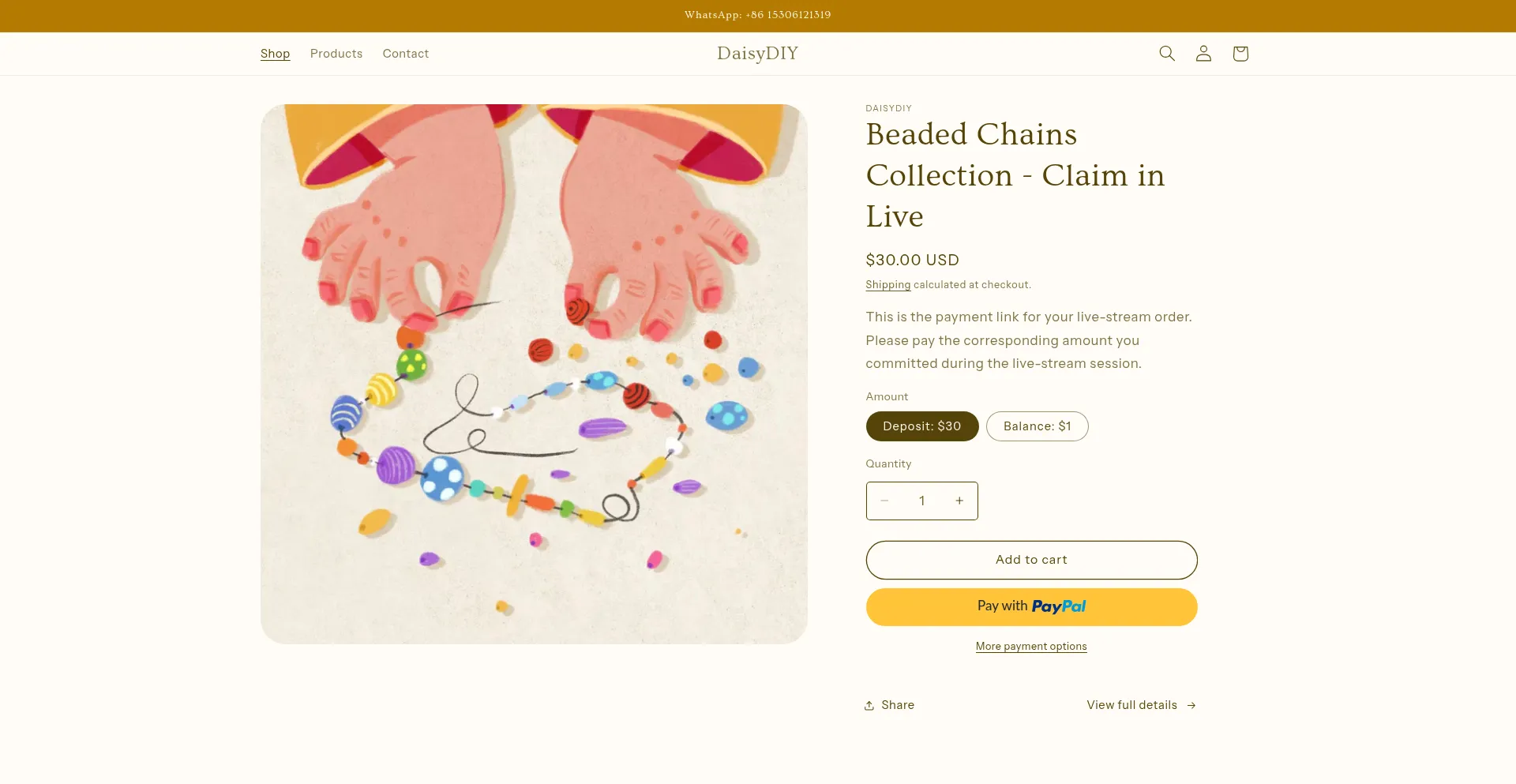Click the WhatsApp announcement bar
1516x784 pixels.
click(x=757, y=15)
